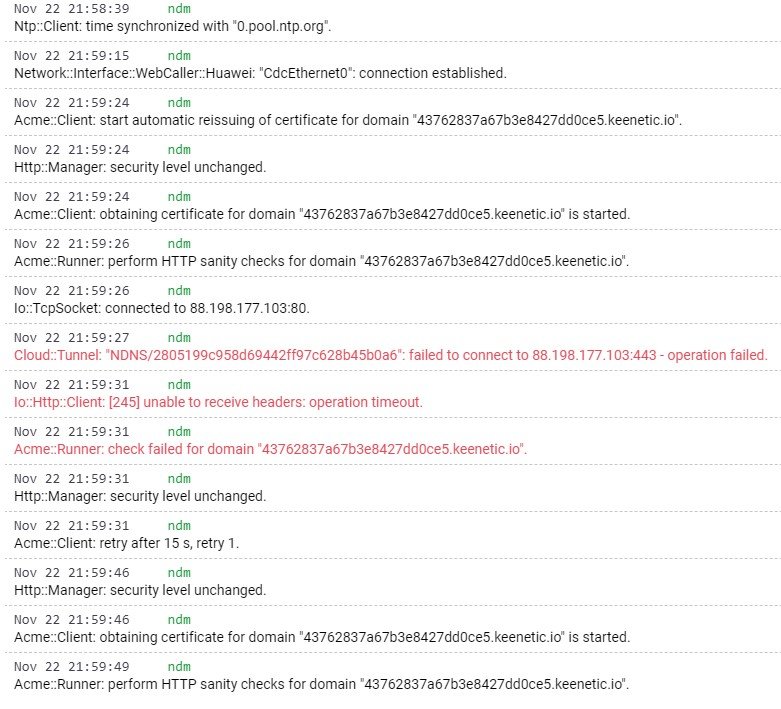Click the timestamp Nov 22 21:59:15

(72, 56)
